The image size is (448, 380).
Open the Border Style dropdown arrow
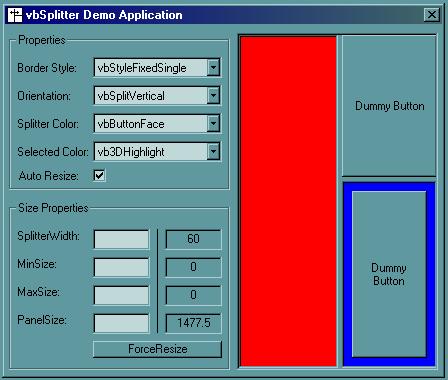pyautogui.click(x=213, y=68)
